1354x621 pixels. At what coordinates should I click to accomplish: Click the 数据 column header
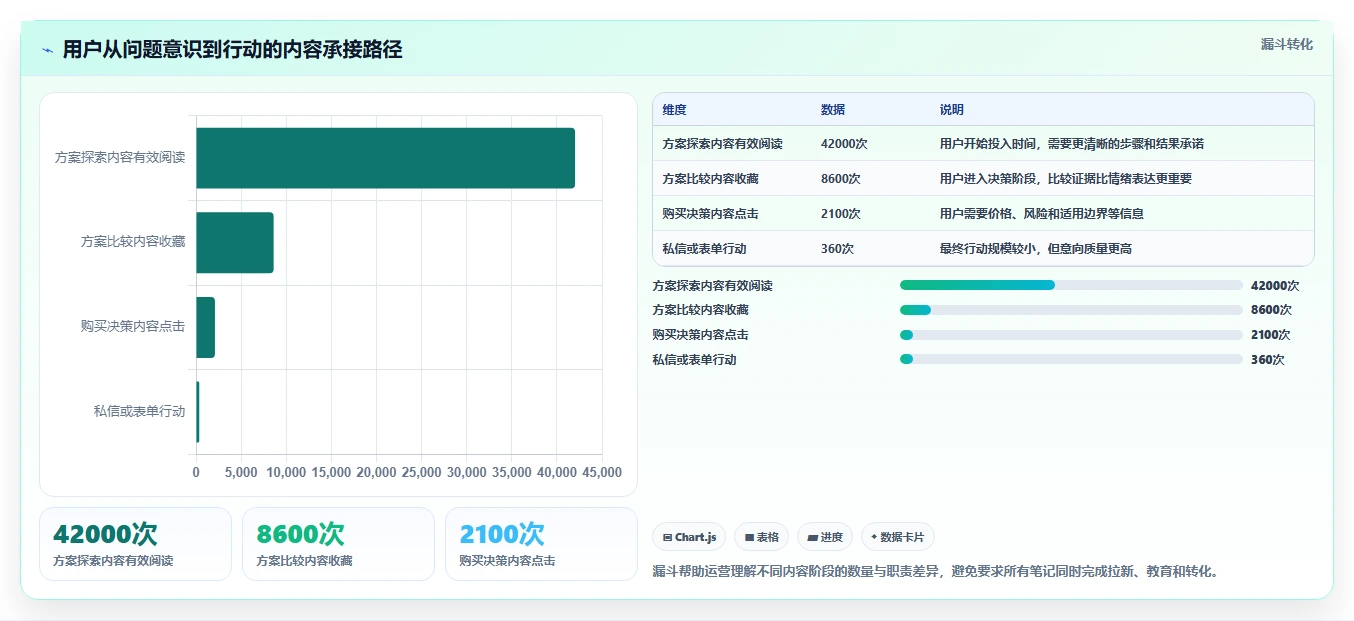pos(833,110)
